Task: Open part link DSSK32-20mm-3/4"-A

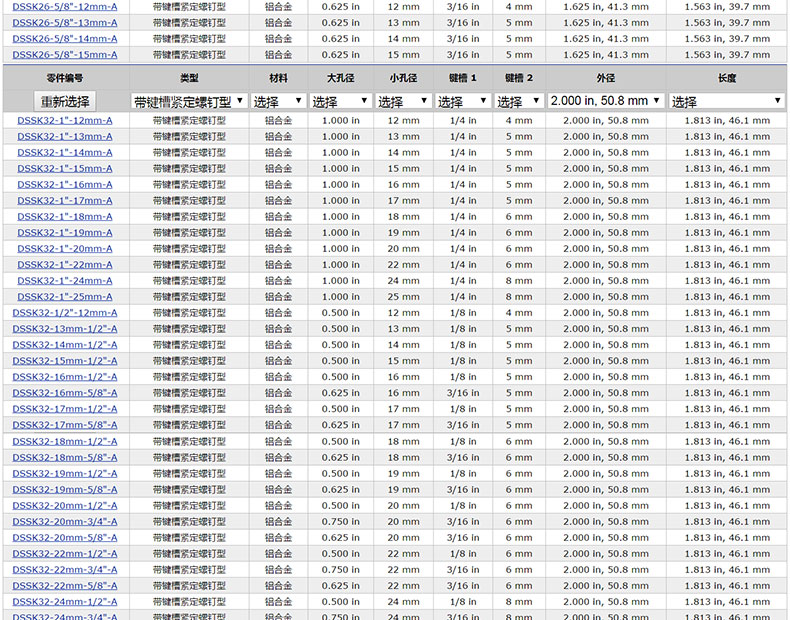Action: [x=65, y=521]
